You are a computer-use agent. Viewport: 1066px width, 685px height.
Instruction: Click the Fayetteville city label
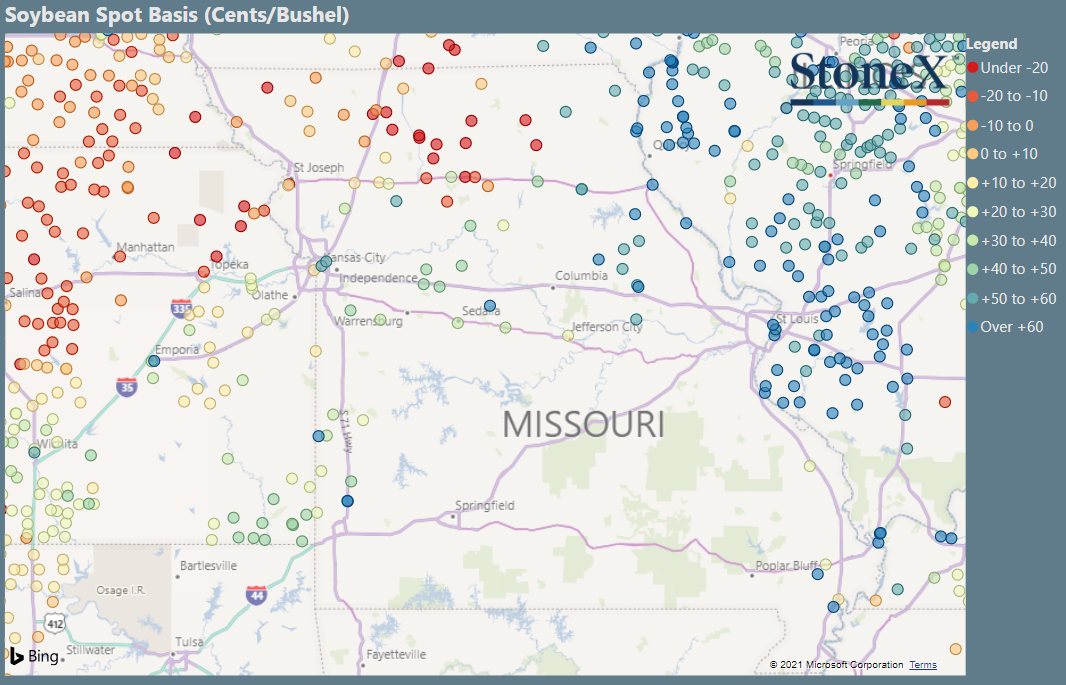coord(396,654)
